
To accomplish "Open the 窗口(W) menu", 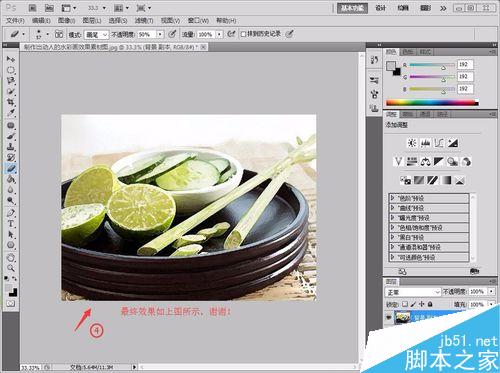I will 198,21.
